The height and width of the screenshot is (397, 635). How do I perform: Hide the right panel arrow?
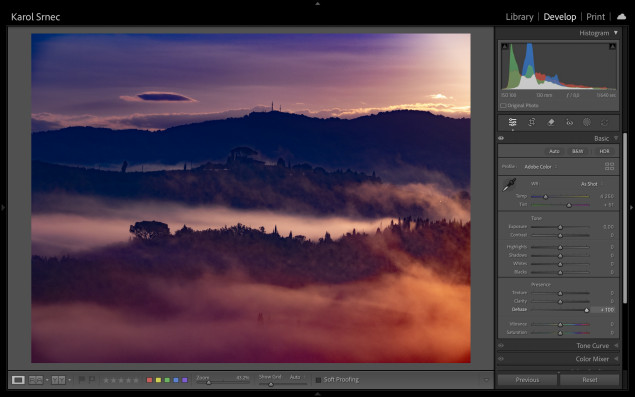[631, 207]
